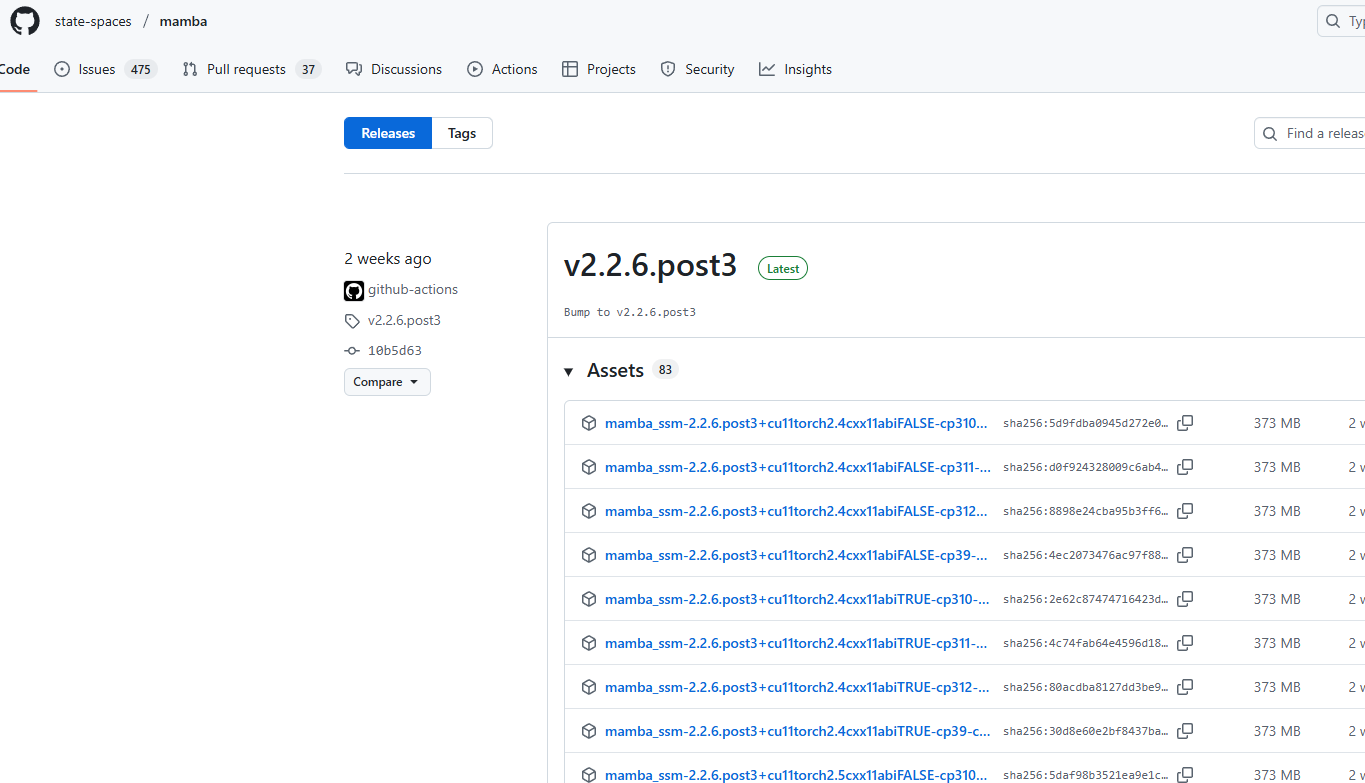
Task: Copy sha256 4c74fab64e4596d18 hash
Action: pyautogui.click(x=1185, y=643)
